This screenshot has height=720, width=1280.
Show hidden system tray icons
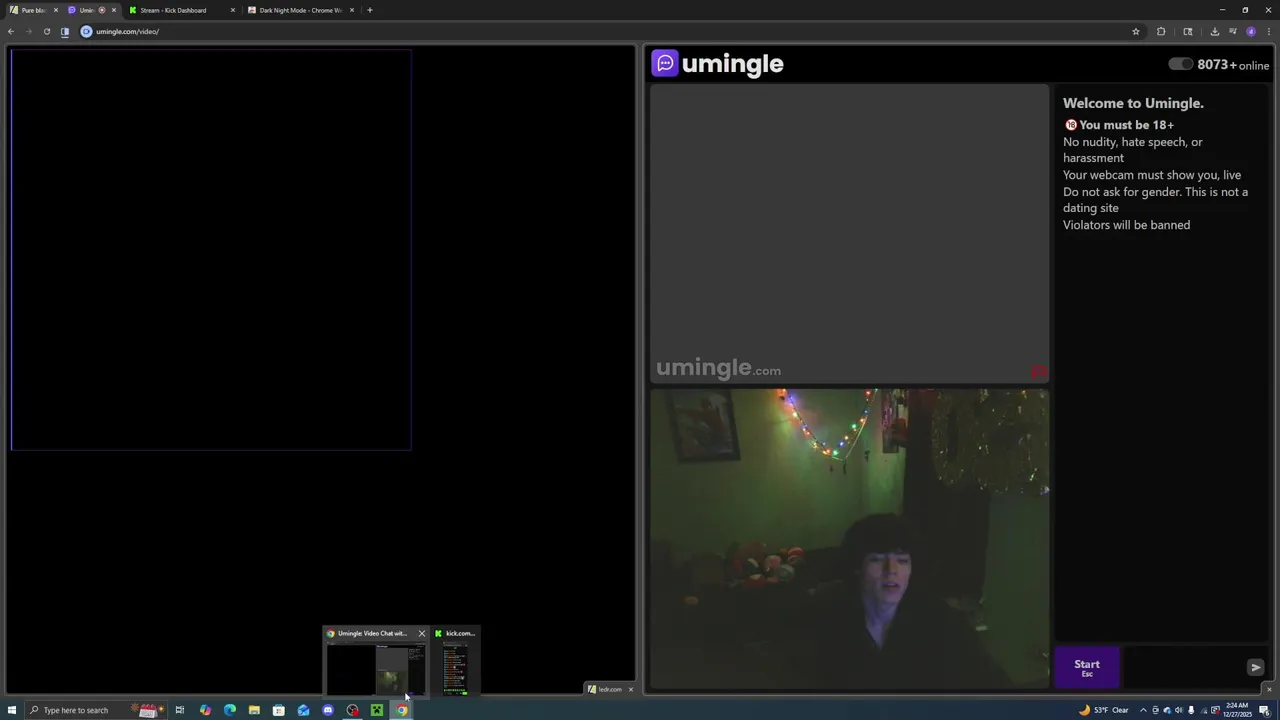pos(1143,710)
